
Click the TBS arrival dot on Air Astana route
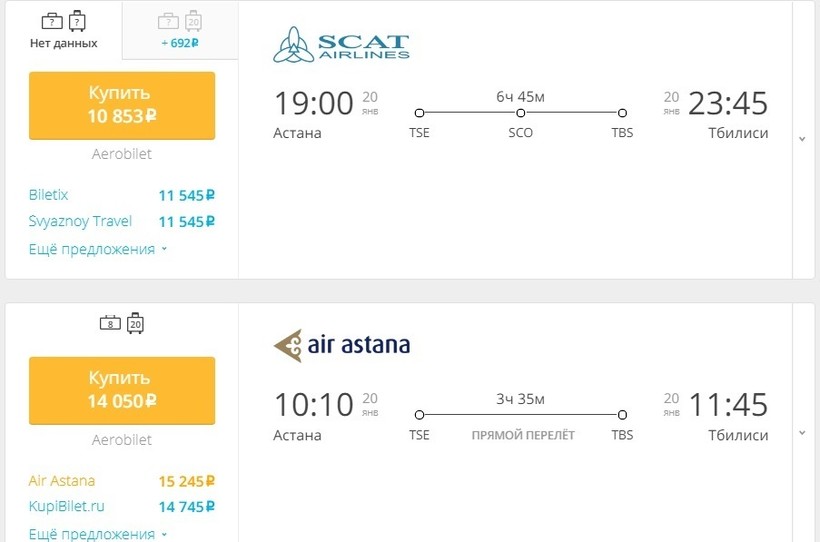622,415
